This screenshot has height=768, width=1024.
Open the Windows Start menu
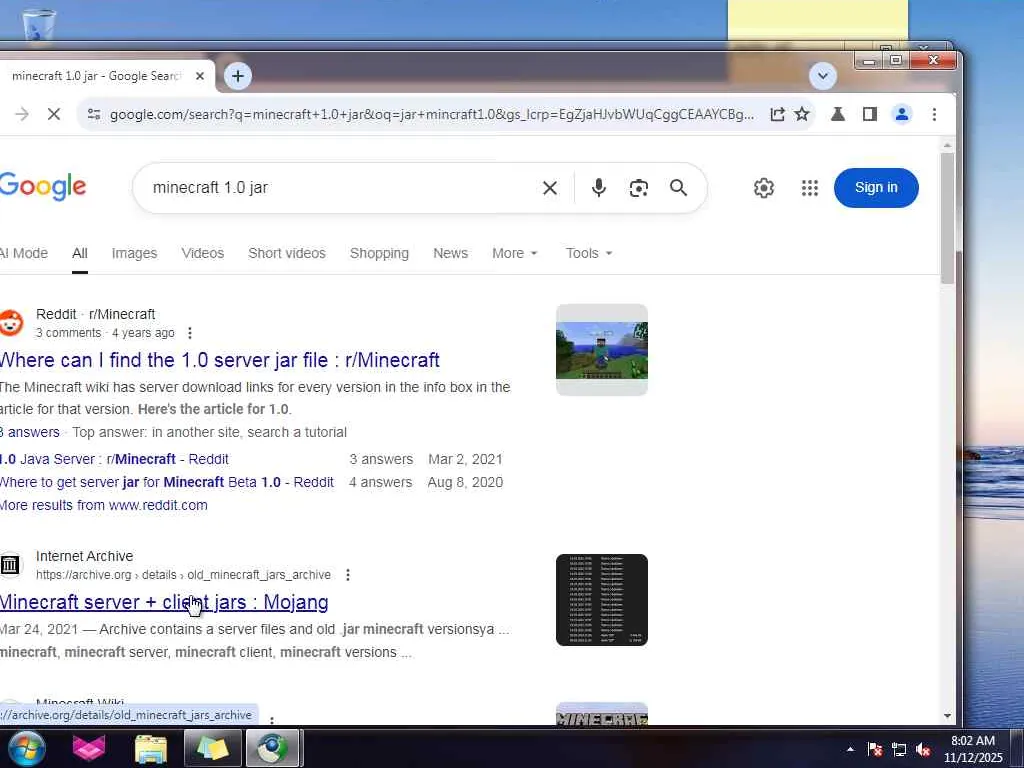point(26,748)
